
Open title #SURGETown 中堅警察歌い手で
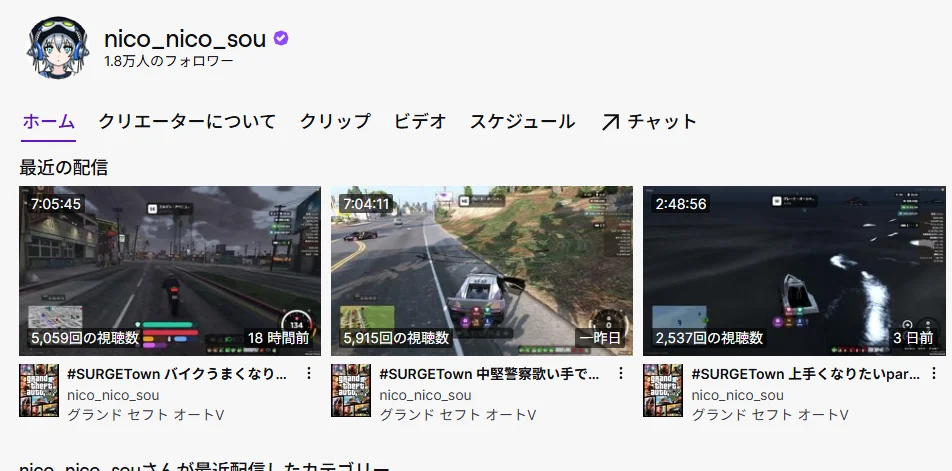[x=489, y=374]
